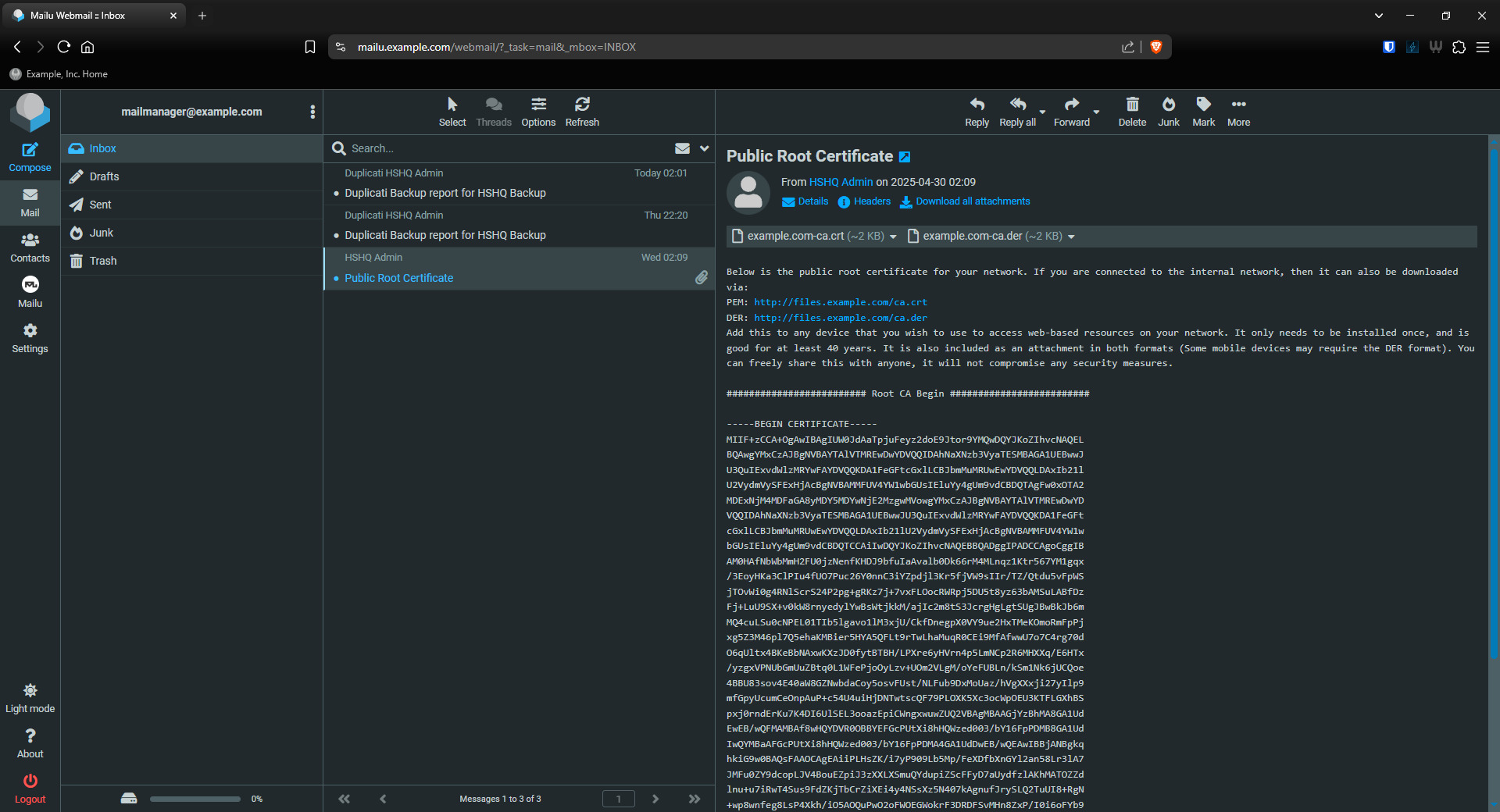Expand search options chevron
The height and width of the screenshot is (812, 1500).
[704, 148]
